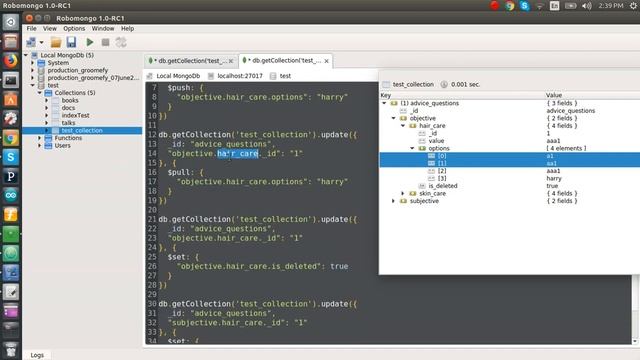Image resolution: width=640 pixels, height=360 pixels.
Task: Click the test database cylinder icon
Action: 41,85
